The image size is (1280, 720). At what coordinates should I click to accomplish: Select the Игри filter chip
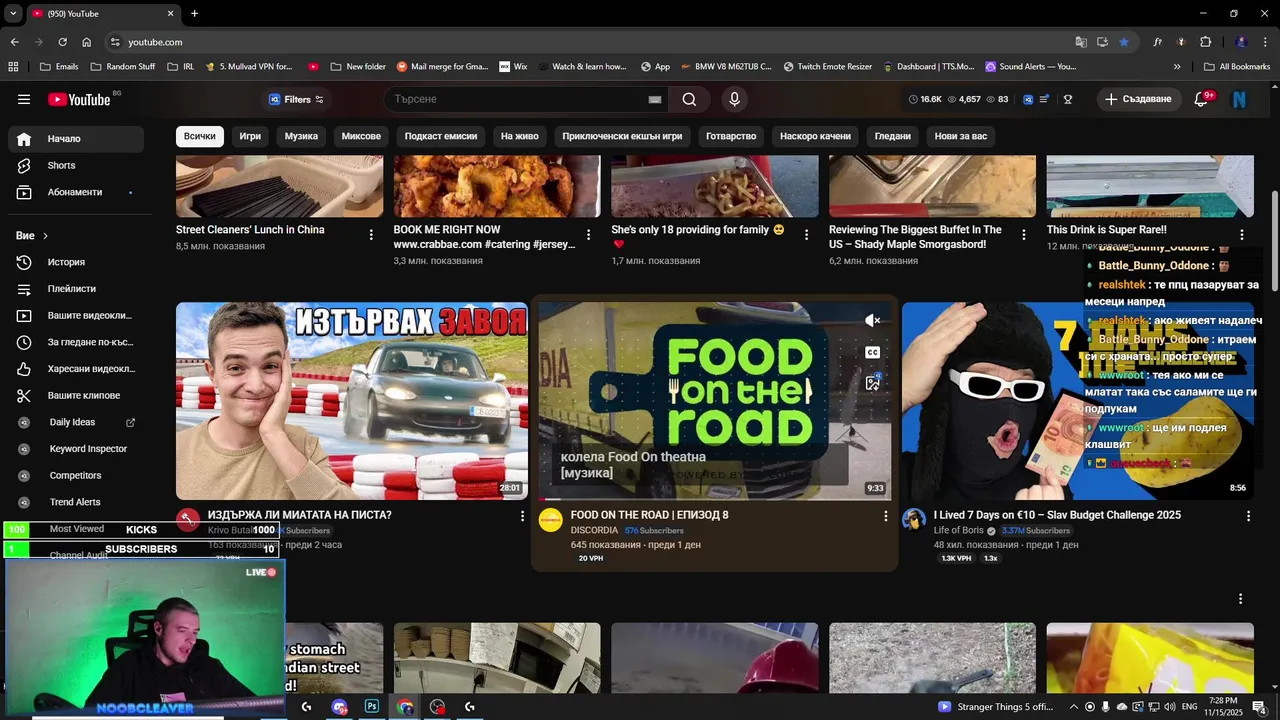[250, 136]
